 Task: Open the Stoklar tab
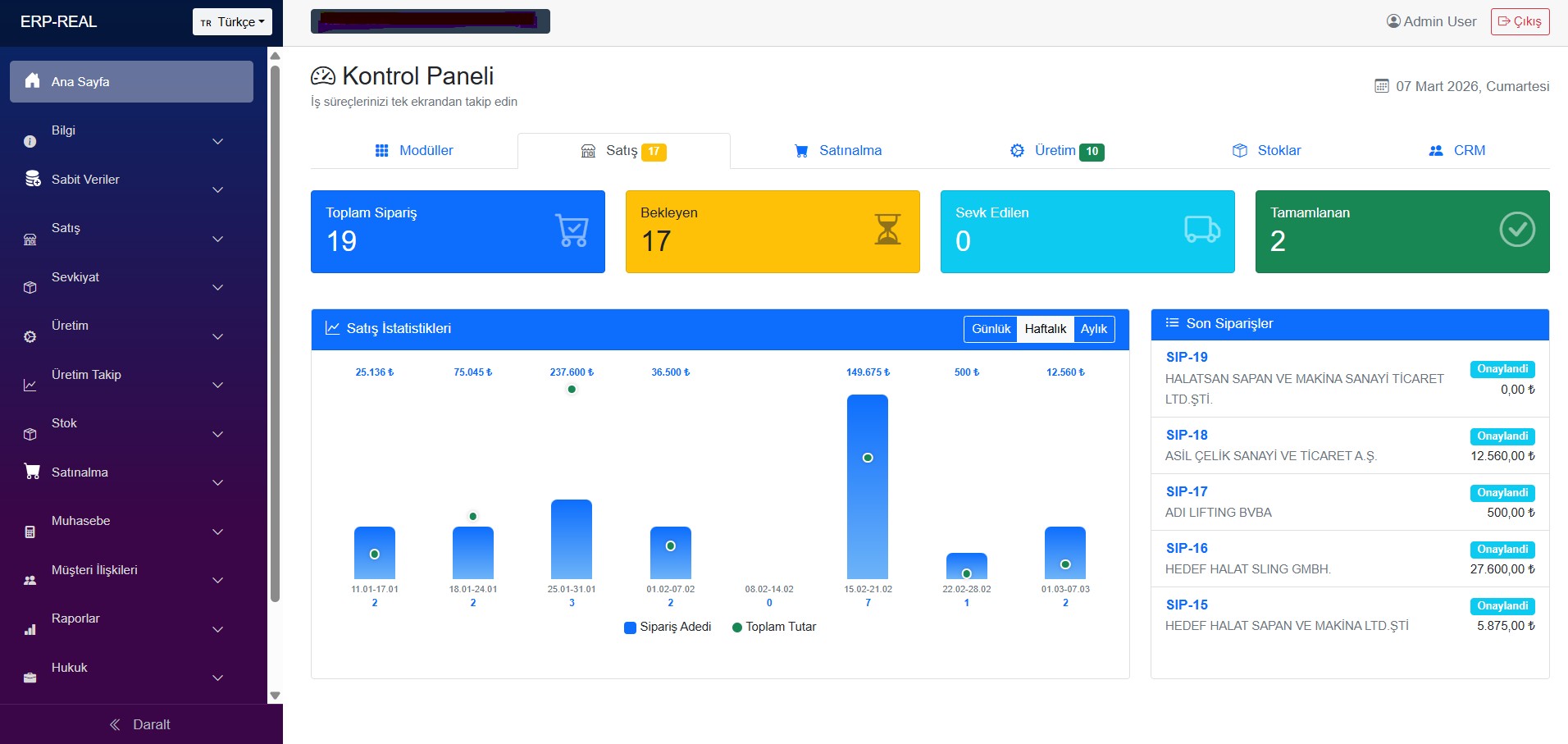pyautogui.click(x=1267, y=151)
